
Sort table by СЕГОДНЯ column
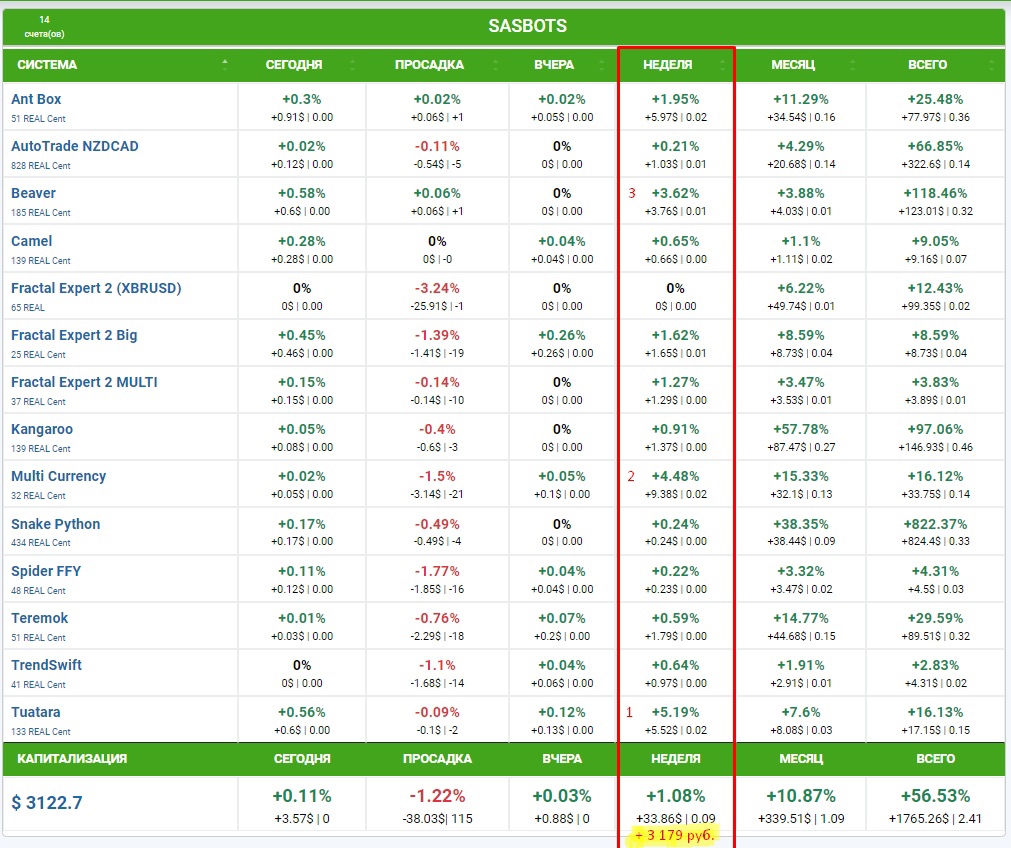pyautogui.click(x=294, y=65)
